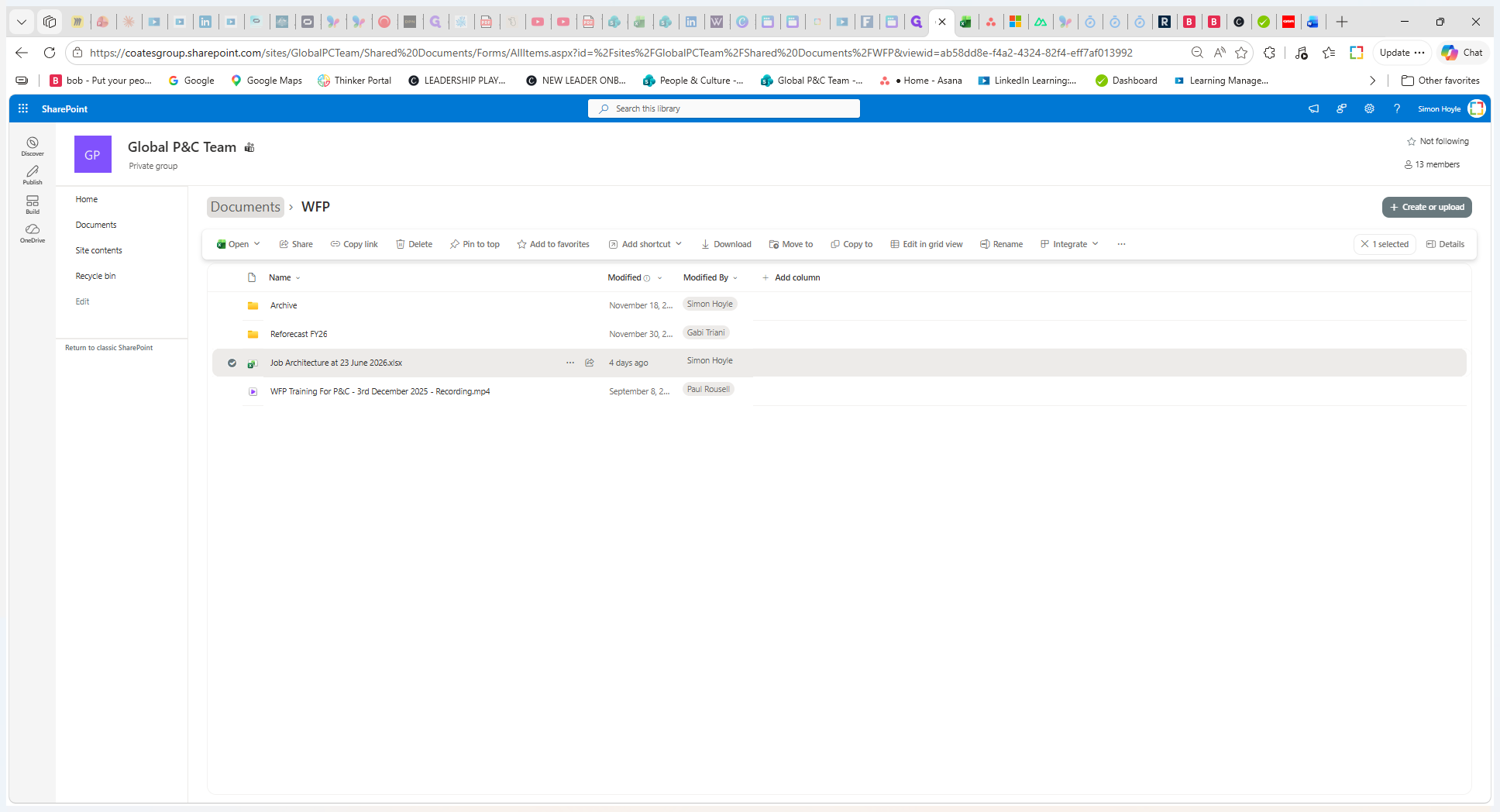Image resolution: width=1500 pixels, height=812 pixels.
Task: Open the toolbar more options ellipsis
Action: coord(1121,244)
